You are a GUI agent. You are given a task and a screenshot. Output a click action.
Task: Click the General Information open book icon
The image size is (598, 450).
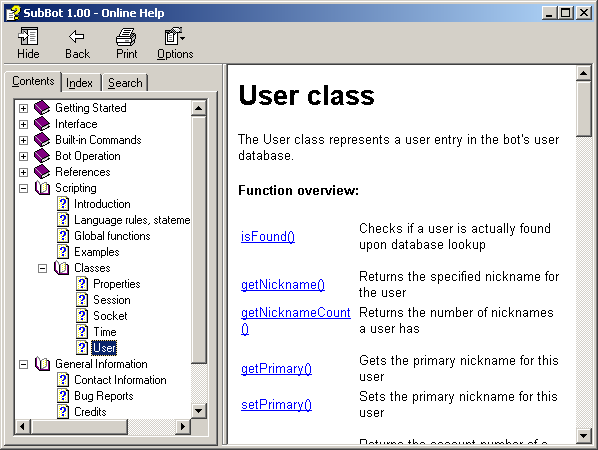point(42,364)
